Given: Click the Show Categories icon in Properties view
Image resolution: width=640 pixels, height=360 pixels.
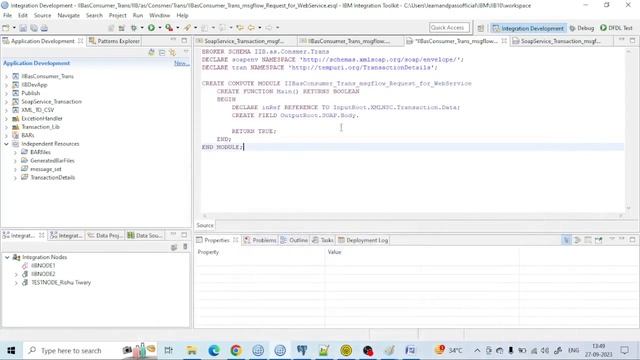Looking at the screenshot, I should [567, 240].
